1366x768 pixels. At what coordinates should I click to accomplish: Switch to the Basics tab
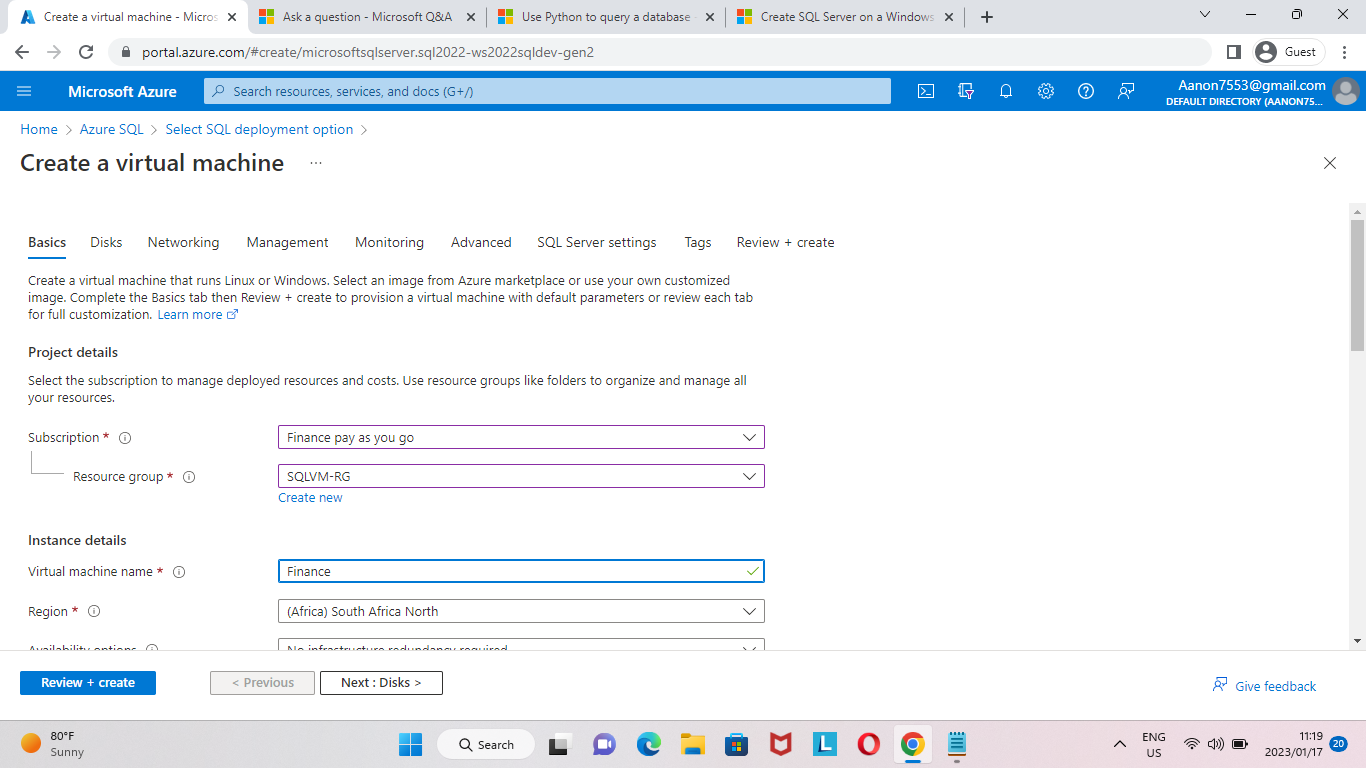(x=47, y=242)
